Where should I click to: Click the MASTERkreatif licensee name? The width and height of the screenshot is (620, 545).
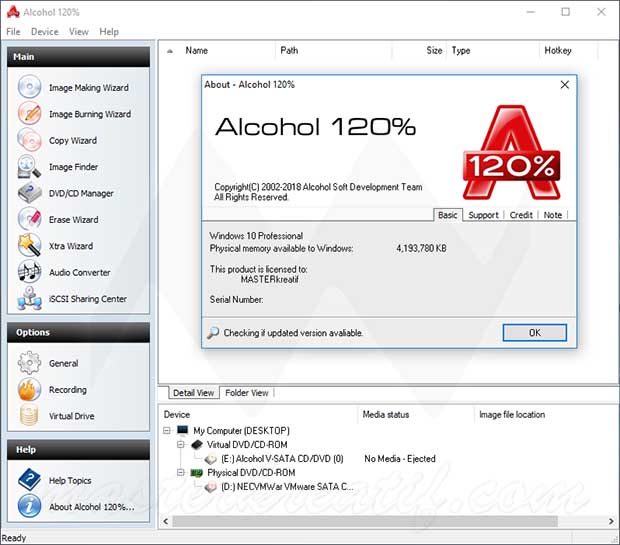(x=270, y=279)
